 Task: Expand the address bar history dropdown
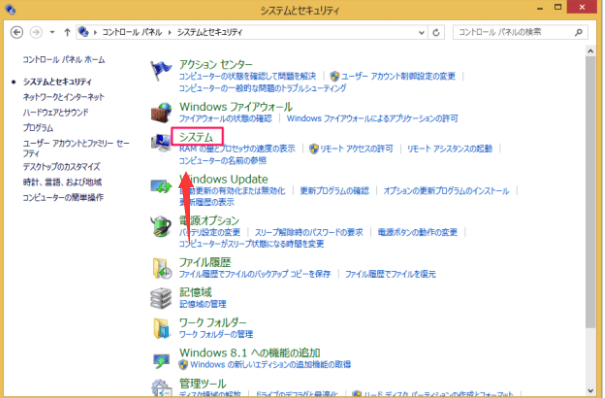click(421, 32)
